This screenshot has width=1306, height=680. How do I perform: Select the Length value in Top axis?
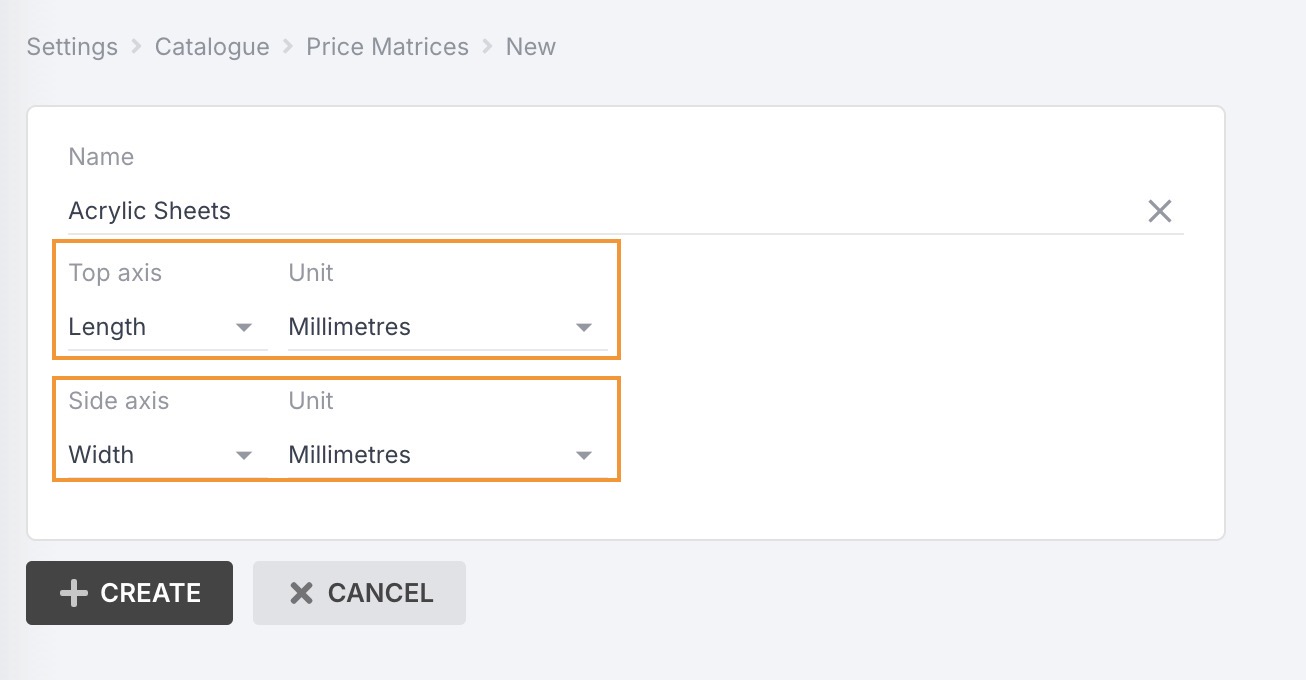coord(107,327)
